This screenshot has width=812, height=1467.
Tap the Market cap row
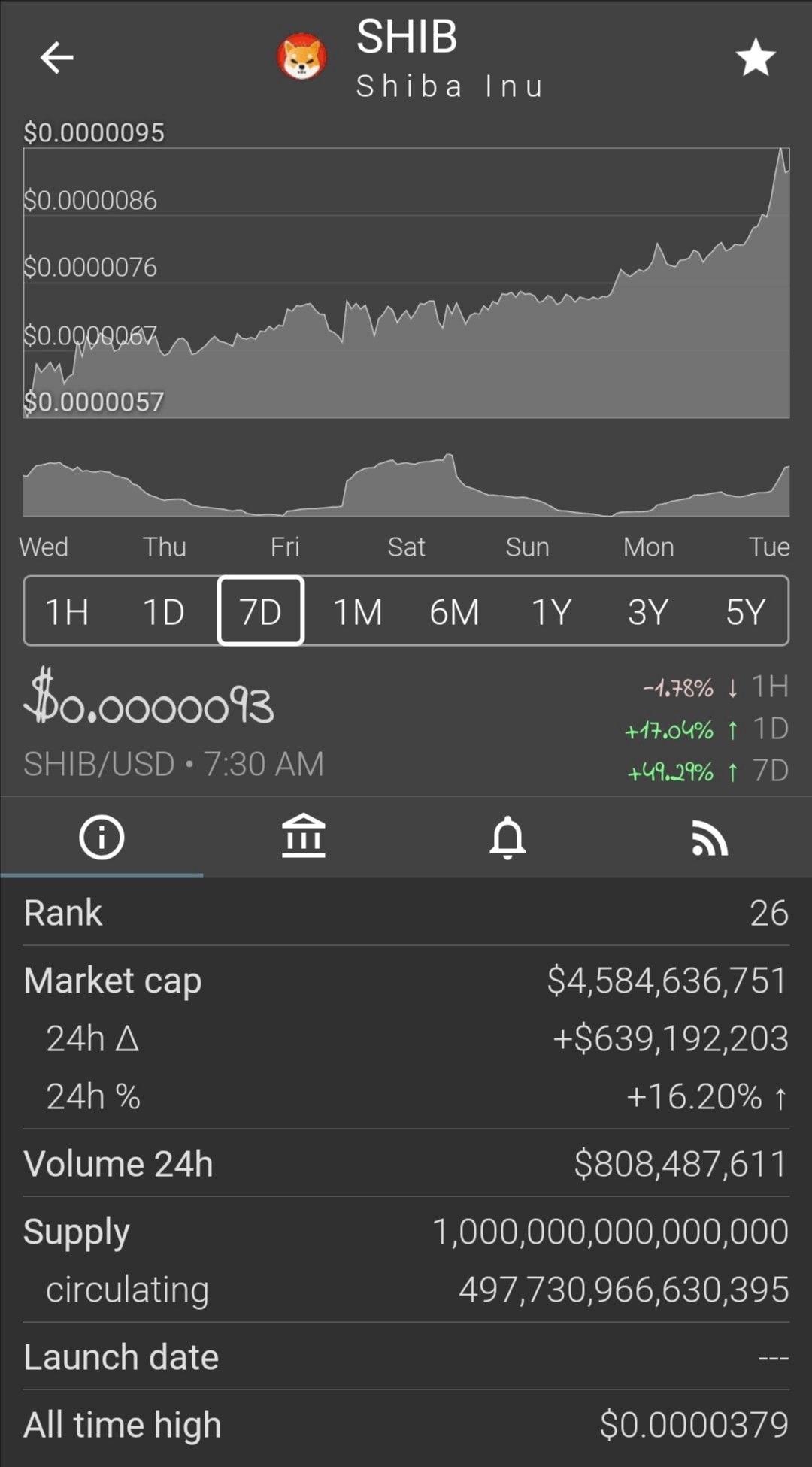406,980
